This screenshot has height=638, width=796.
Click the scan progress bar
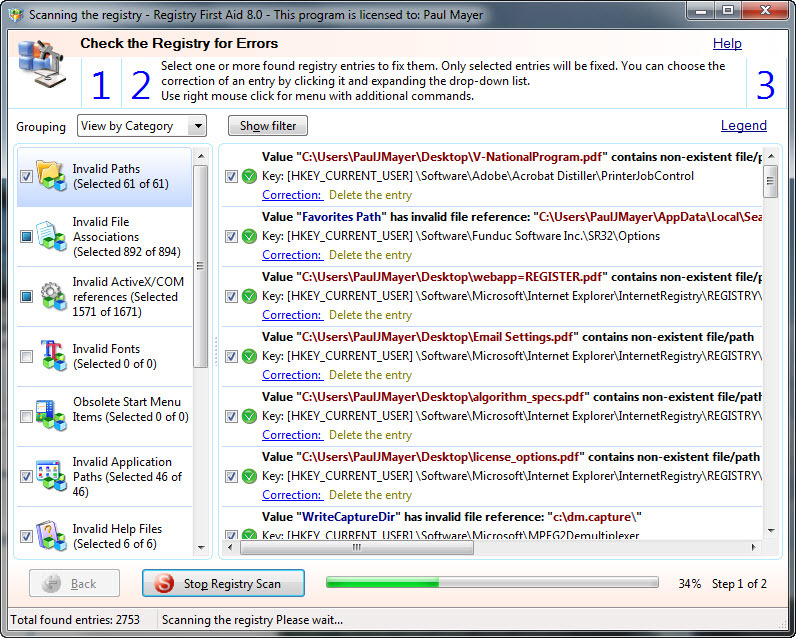click(x=492, y=583)
